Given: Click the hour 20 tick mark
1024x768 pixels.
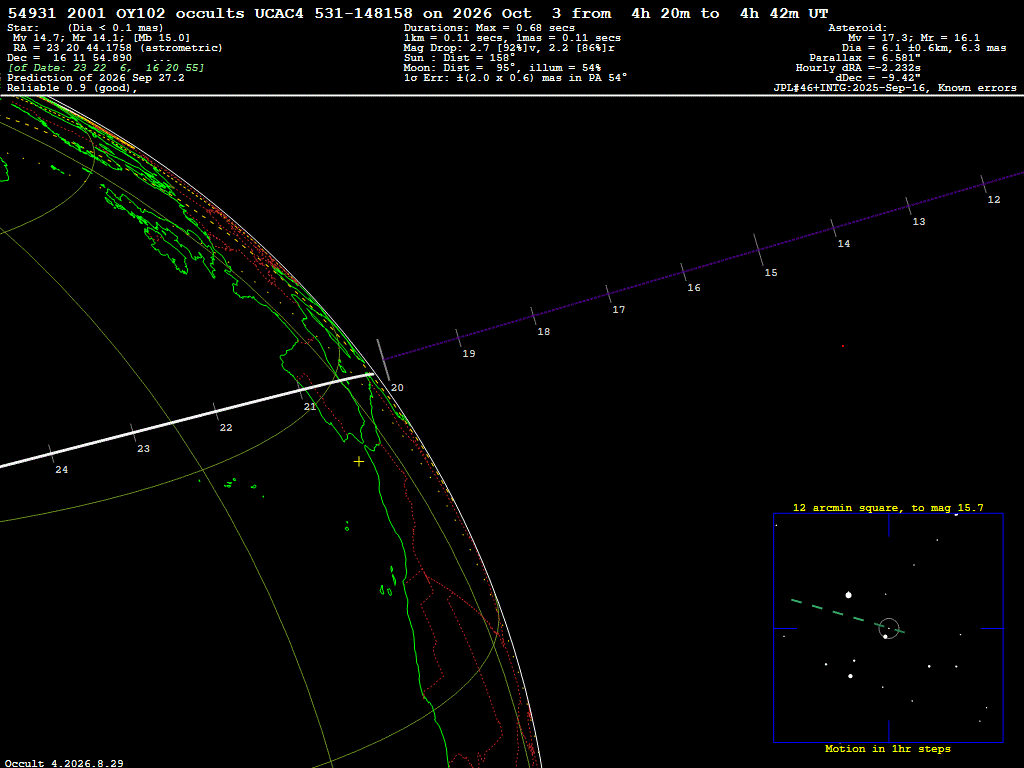Looking at the screenshot, I should tap(383, 359).
